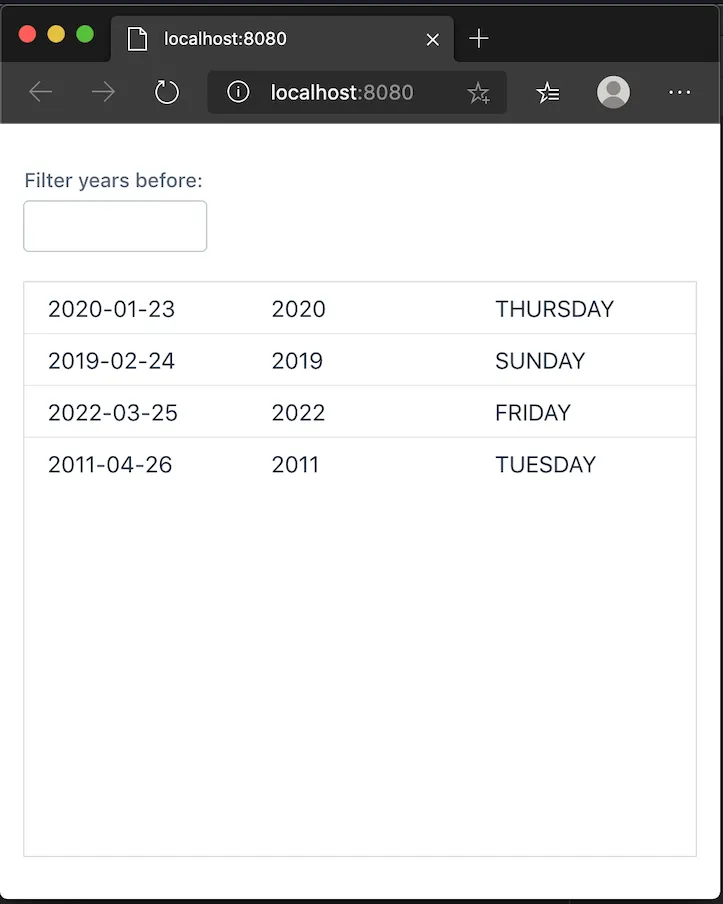Click the browser forward arrow
Image resolution: width=723 pixels, height=904 pixels.
click(x=103, y=93)
